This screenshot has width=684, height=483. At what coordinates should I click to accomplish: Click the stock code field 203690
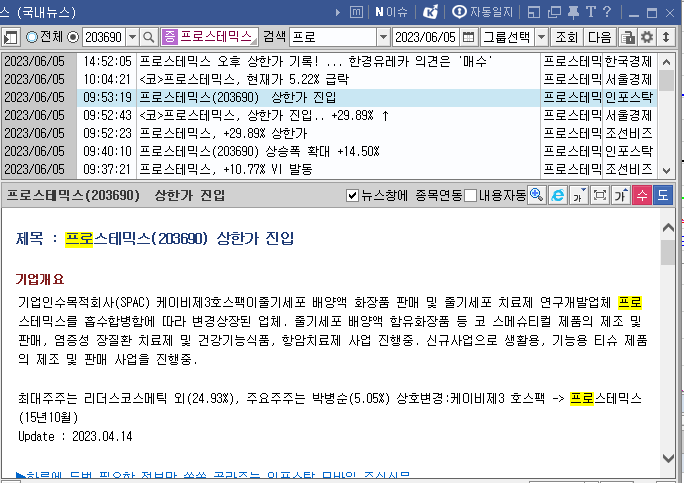[104, 37]
